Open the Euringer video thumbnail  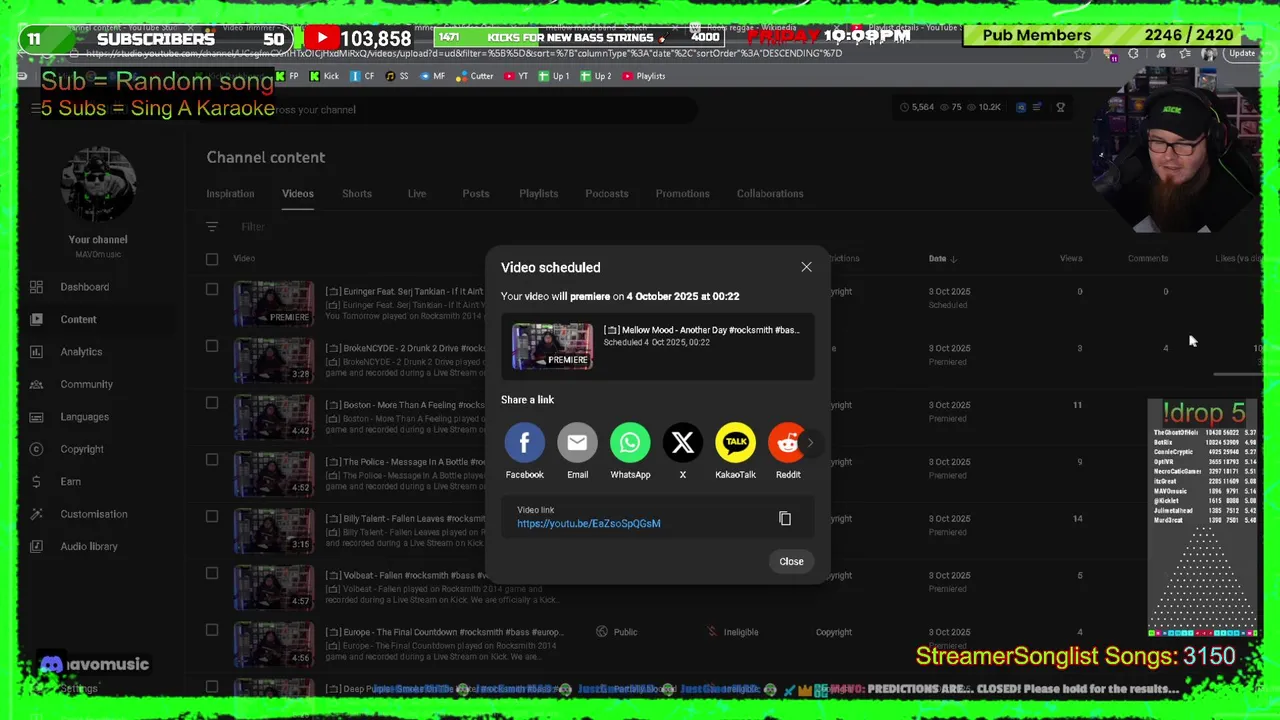[x=274, y=303]
